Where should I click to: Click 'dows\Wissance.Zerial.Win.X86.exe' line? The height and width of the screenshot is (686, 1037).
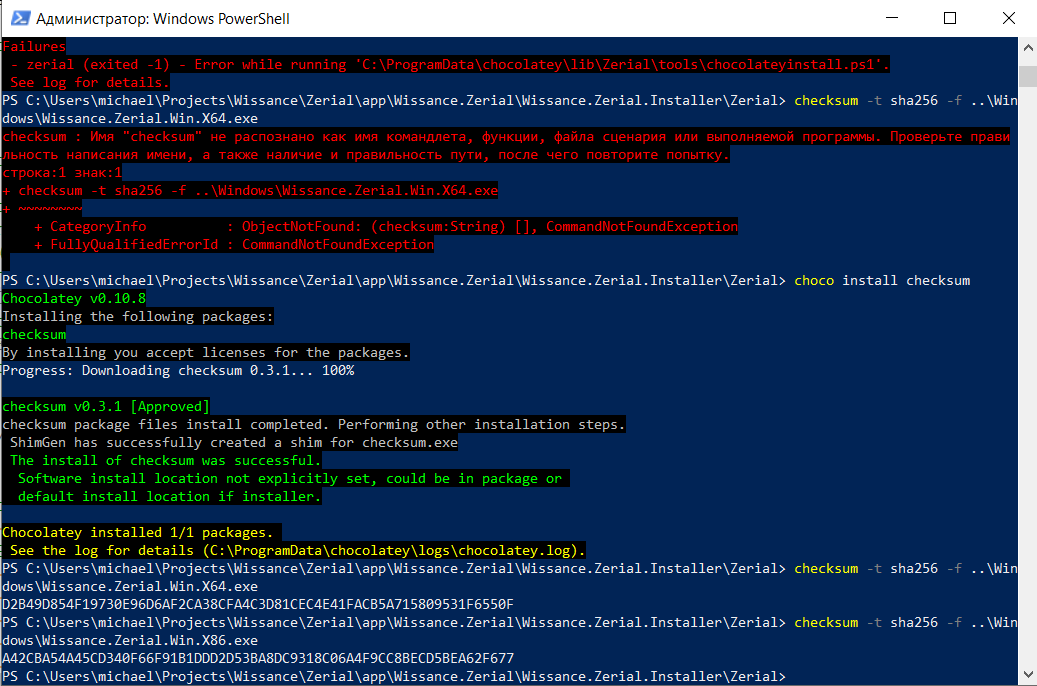130,640
